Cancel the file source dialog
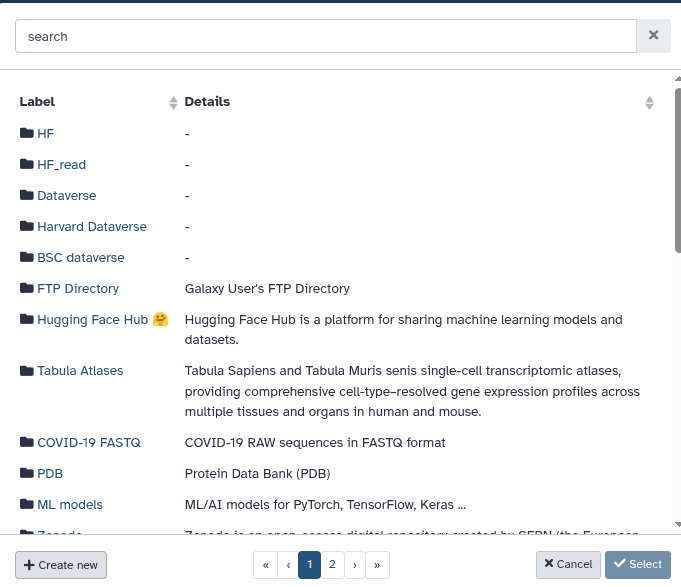 [568, 565]
